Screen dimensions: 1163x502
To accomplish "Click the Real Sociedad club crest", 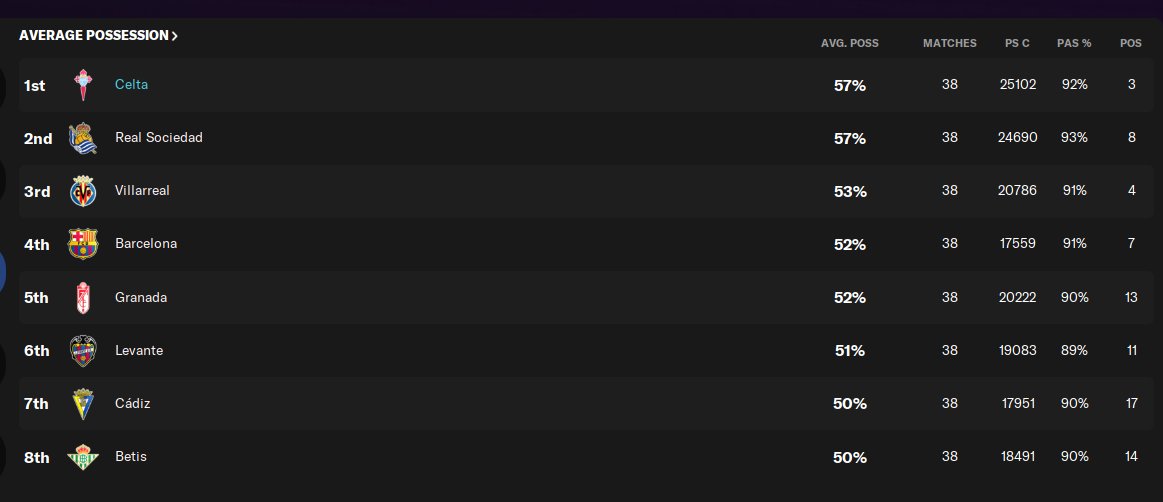I will coord(83,138).
